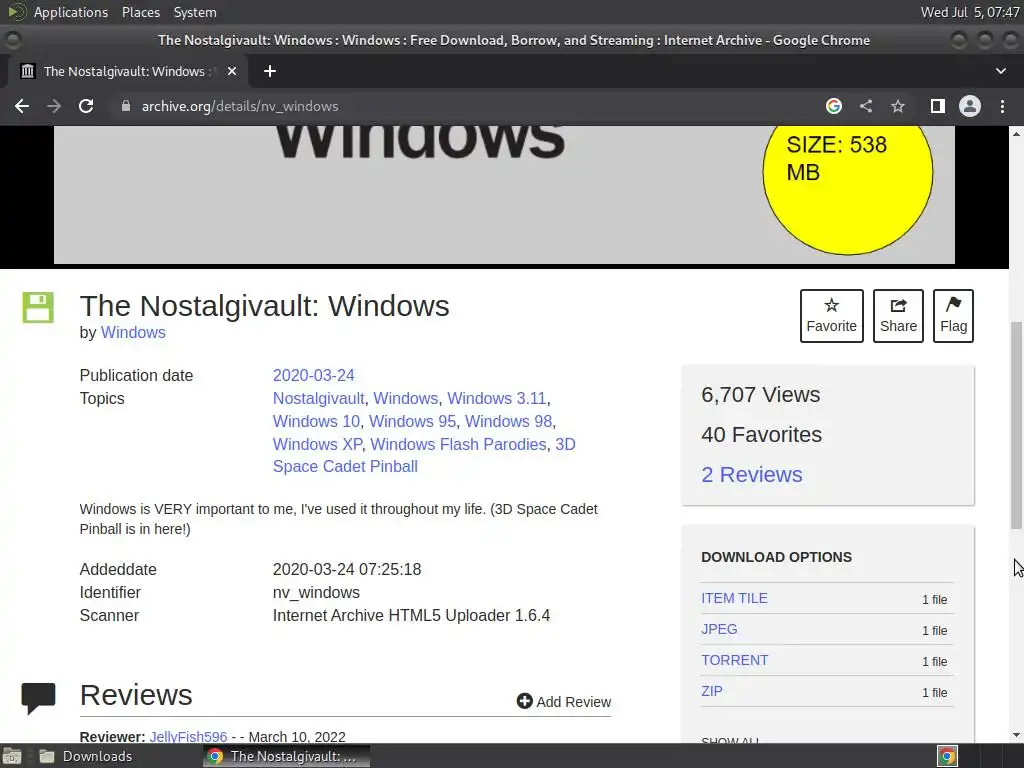Viewport: 1024px width, 768px height.
Task: Flag this item
Action: tap(953, 315)
